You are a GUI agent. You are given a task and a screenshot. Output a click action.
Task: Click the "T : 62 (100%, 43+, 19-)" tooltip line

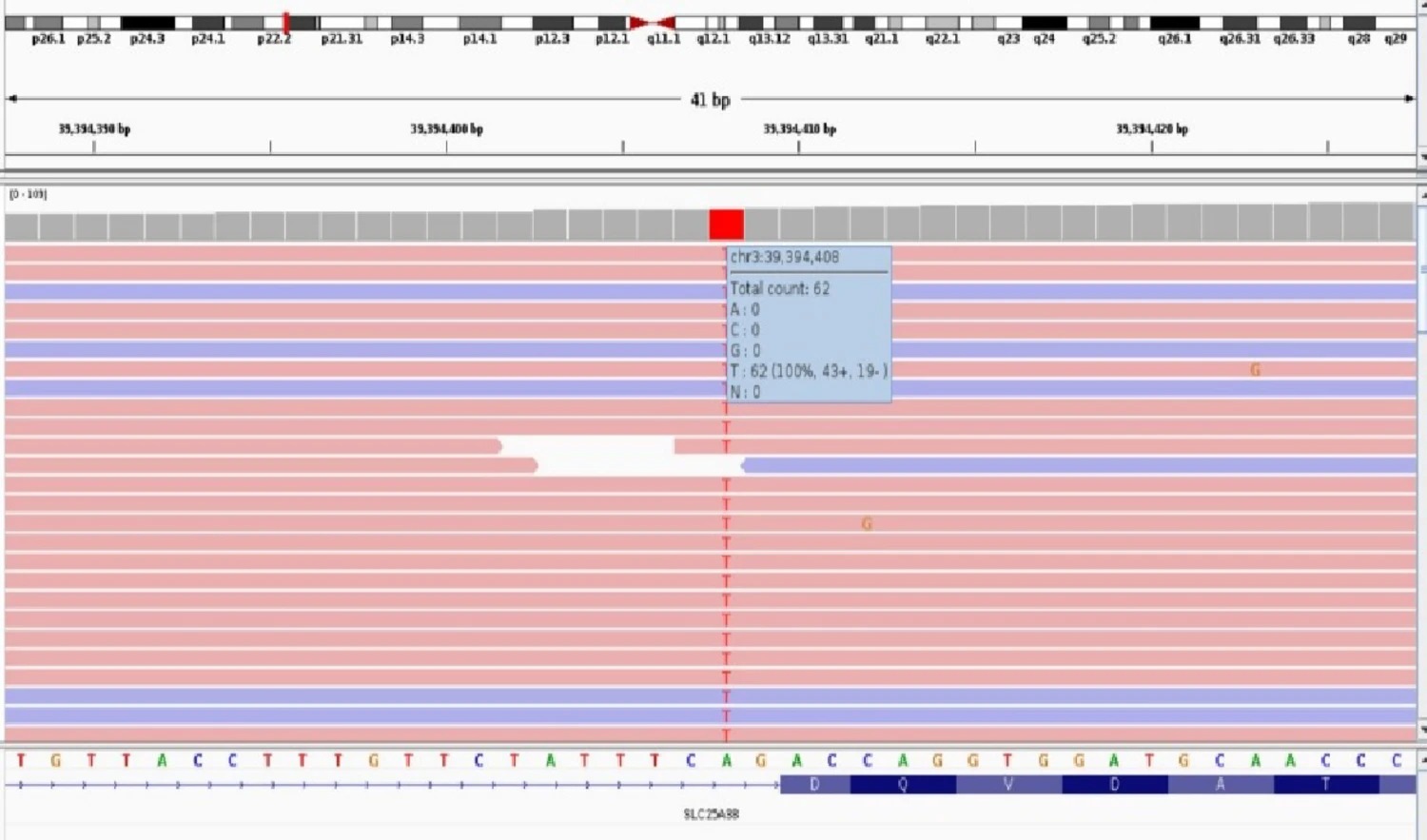(809, 371)
